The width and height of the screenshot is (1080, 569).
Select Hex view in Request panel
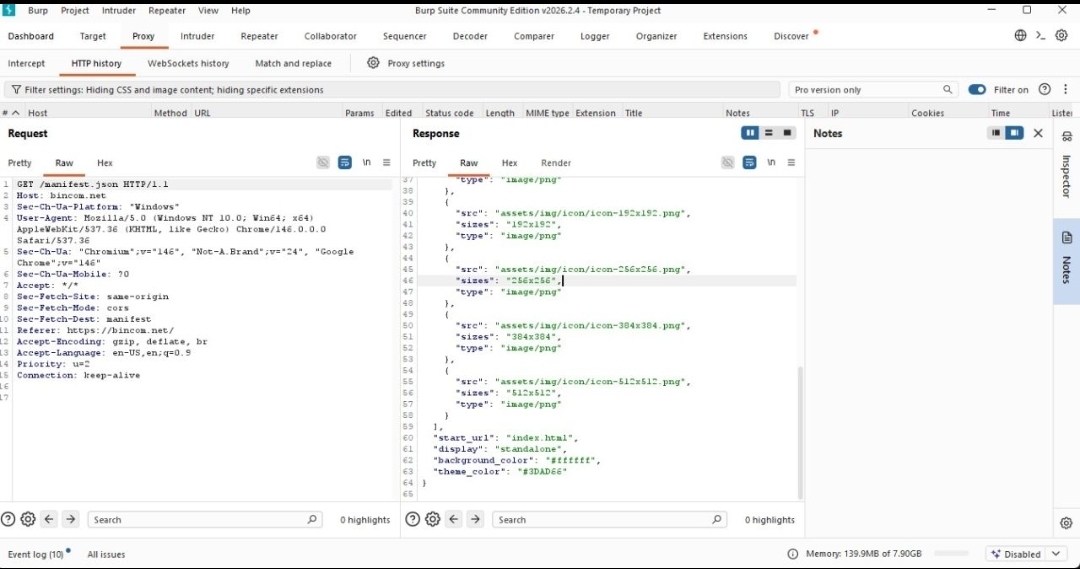click(x=105, y=163)
